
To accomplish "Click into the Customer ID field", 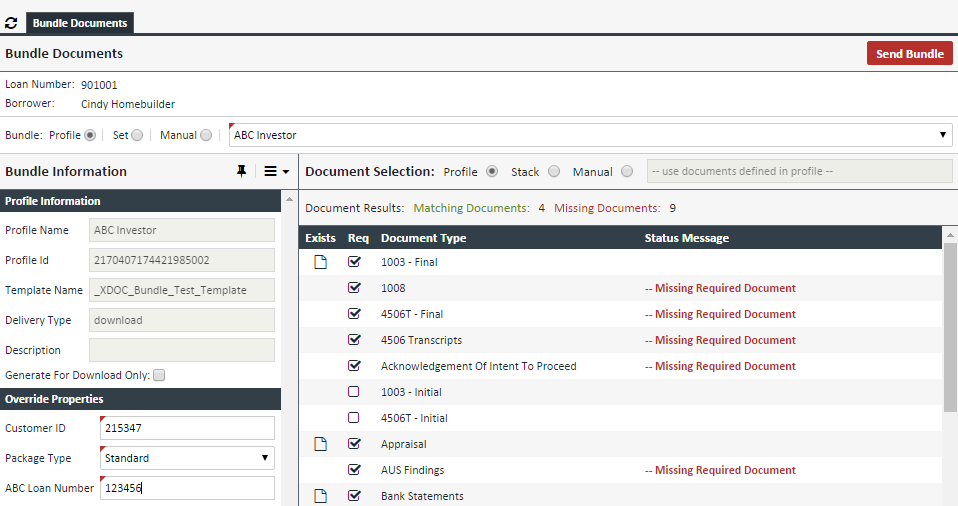I will click(187, 428).
